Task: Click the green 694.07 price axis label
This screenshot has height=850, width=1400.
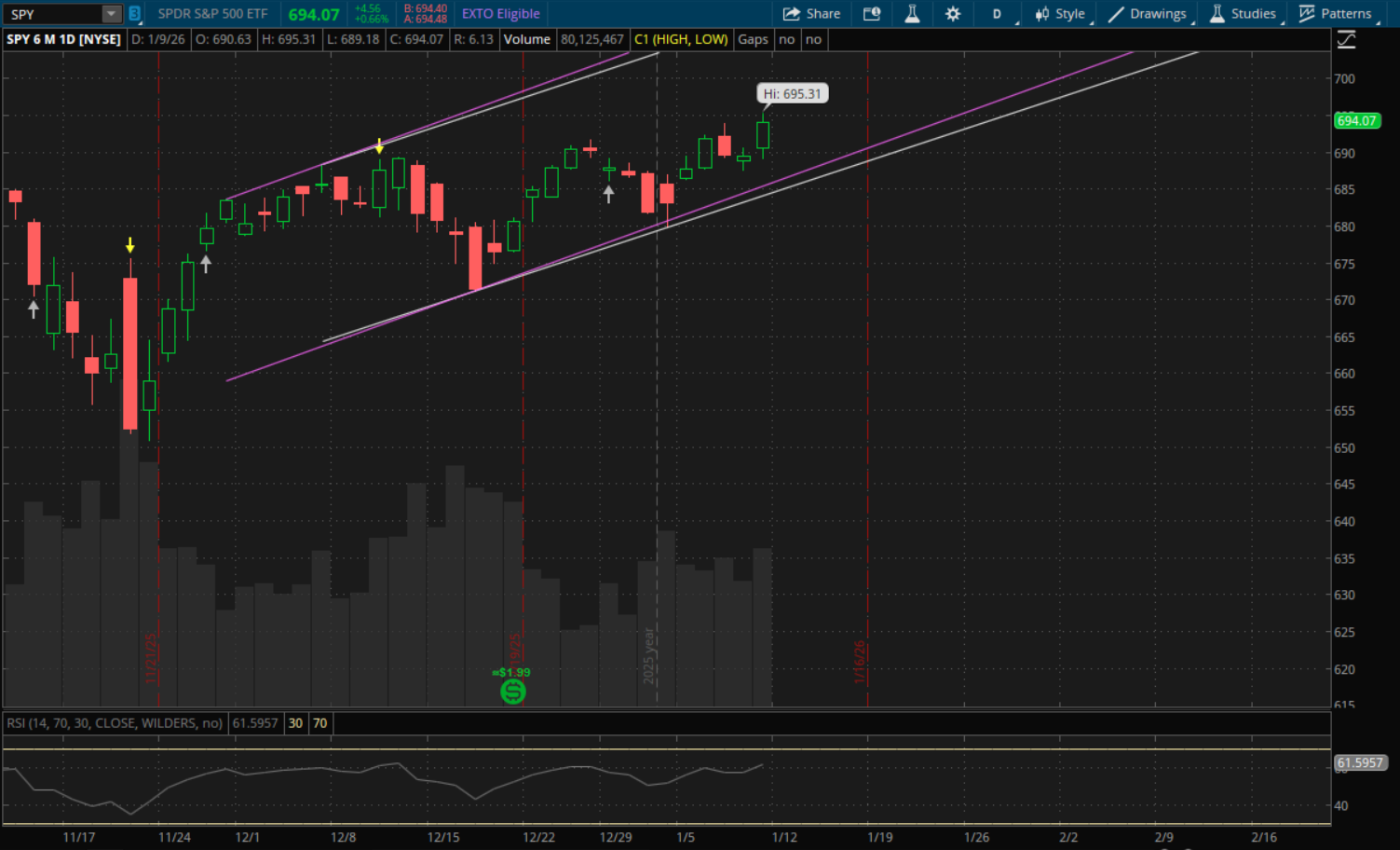Action: click(1355, 121)
